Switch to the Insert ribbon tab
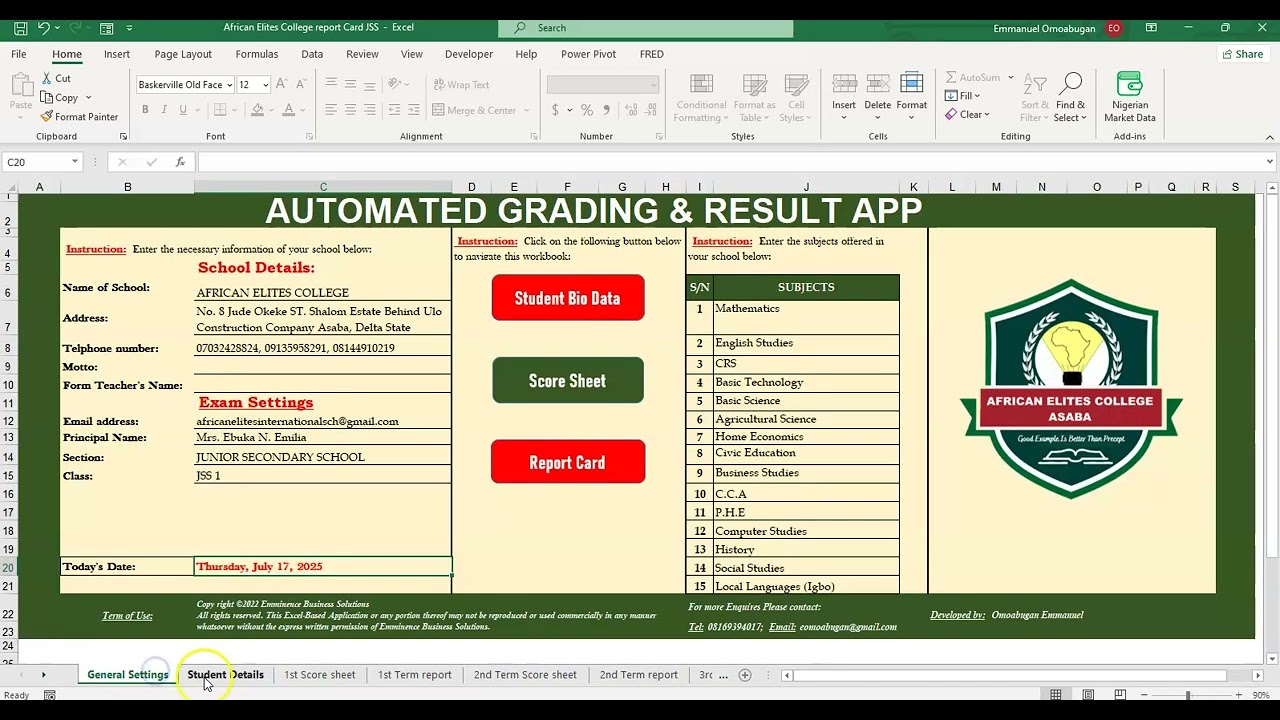 point(117,54)
